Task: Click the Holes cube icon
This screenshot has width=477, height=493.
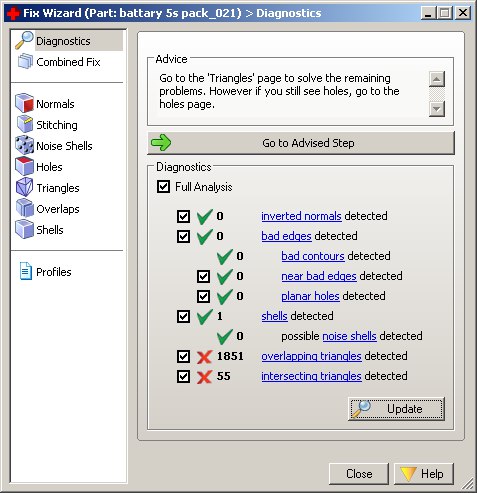Action: pos(24,166)
